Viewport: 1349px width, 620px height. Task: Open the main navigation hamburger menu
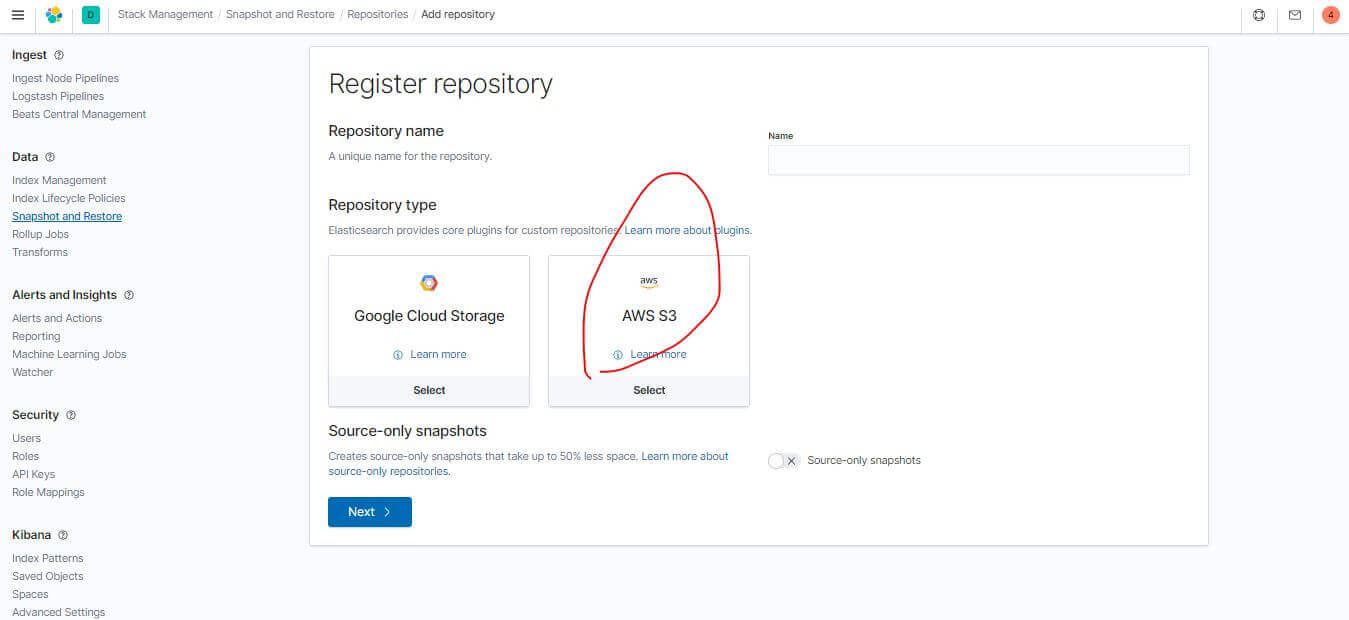tap(17, 14)
